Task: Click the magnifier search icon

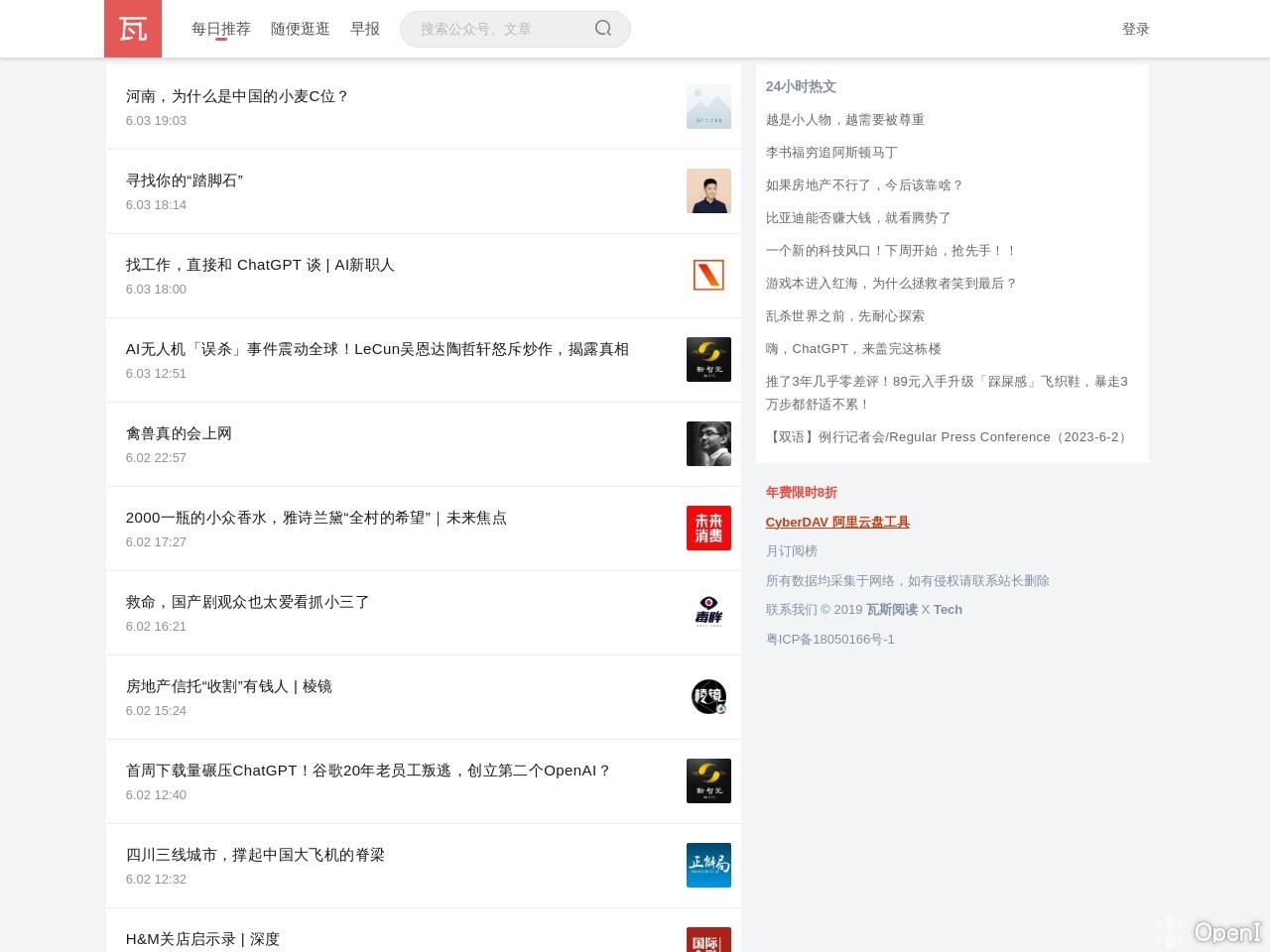Action: [603, 29]
